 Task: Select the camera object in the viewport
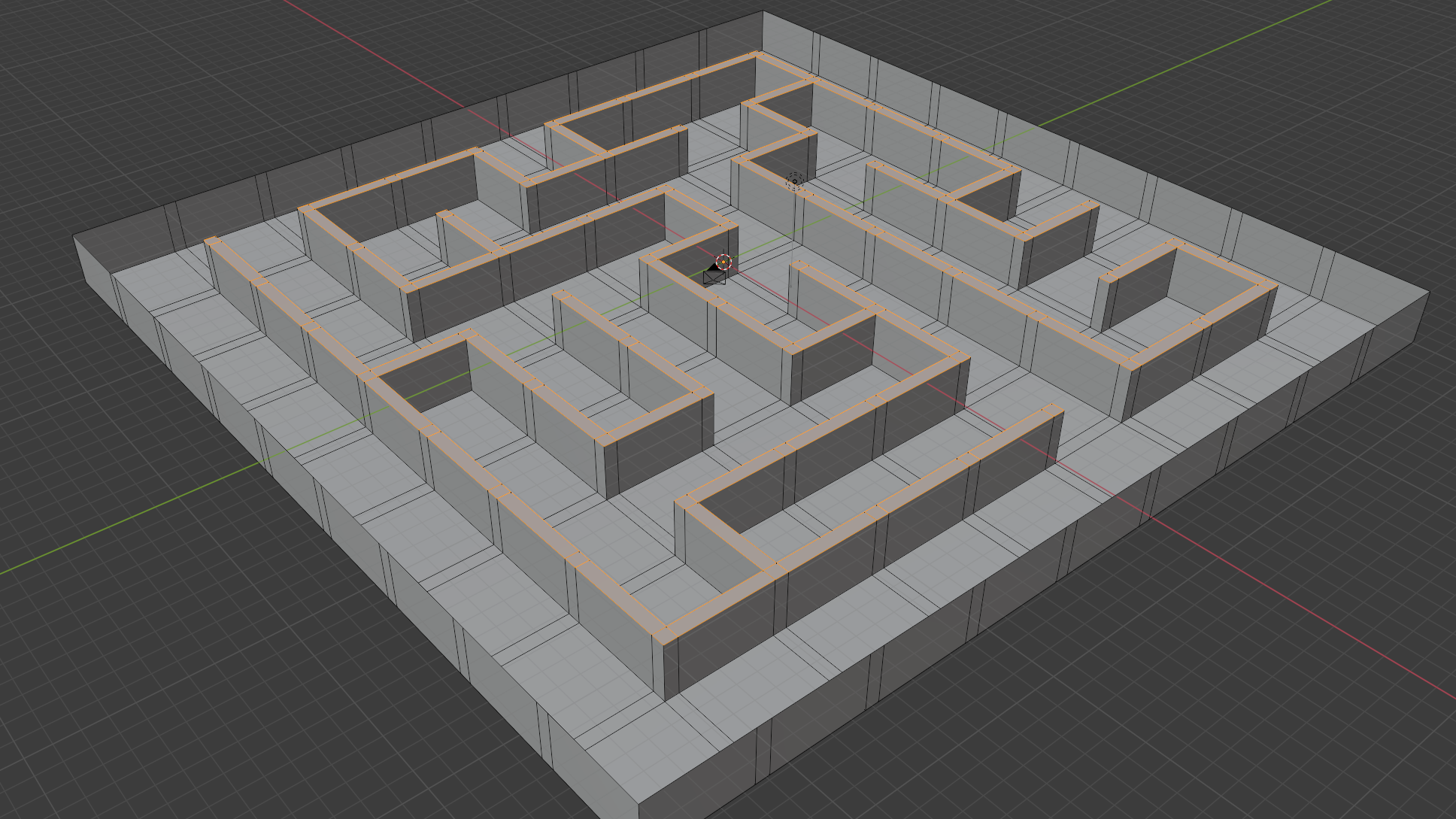click(714, 275)
